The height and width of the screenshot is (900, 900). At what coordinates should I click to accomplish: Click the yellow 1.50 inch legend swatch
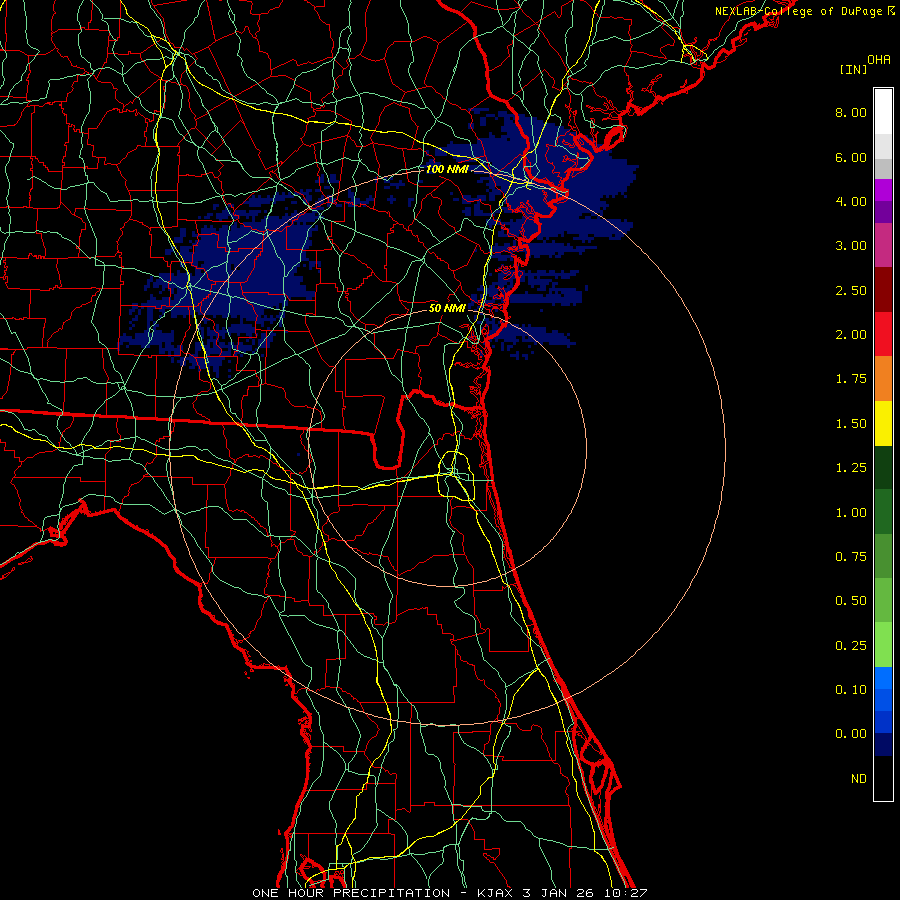click(x=883, y=424)
